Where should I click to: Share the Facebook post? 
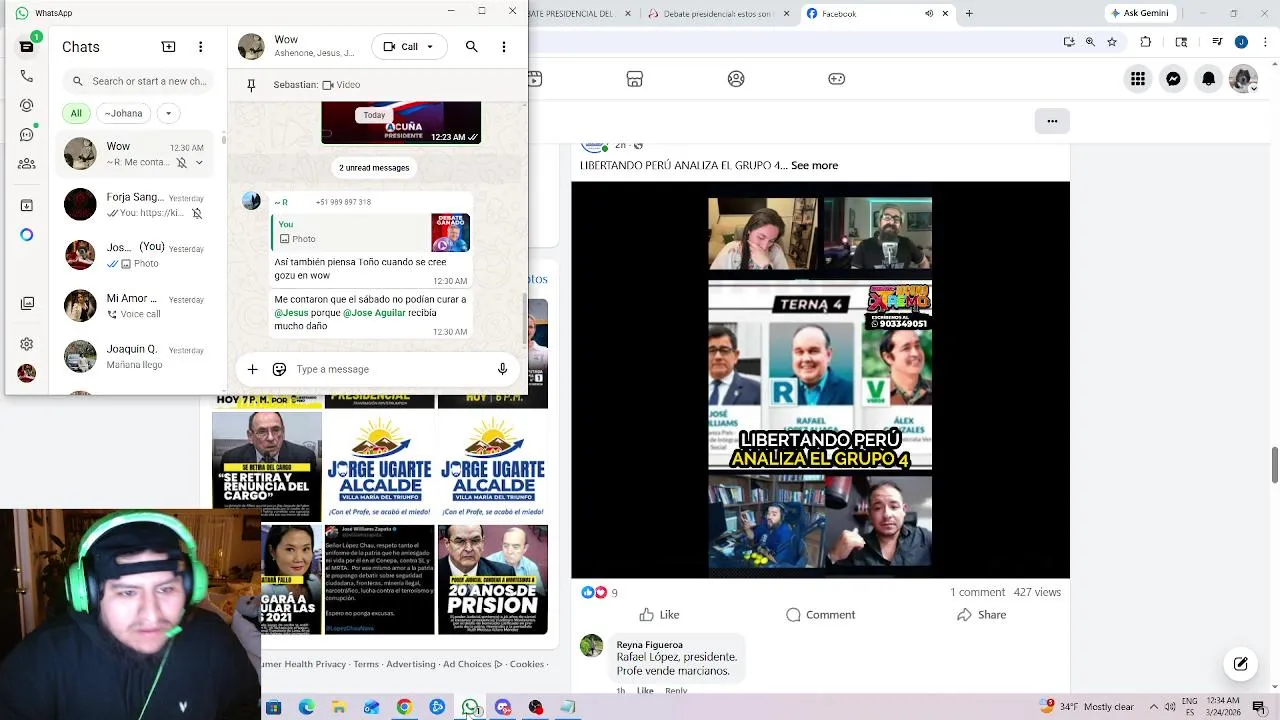coord(981,615)
